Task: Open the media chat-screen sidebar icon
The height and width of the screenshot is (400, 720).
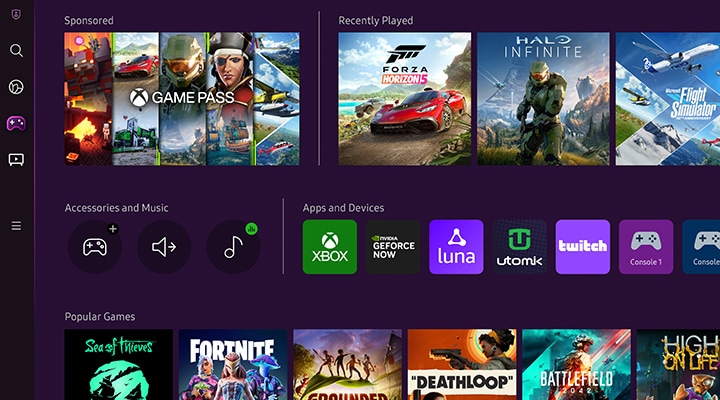Action: point(16,159)
